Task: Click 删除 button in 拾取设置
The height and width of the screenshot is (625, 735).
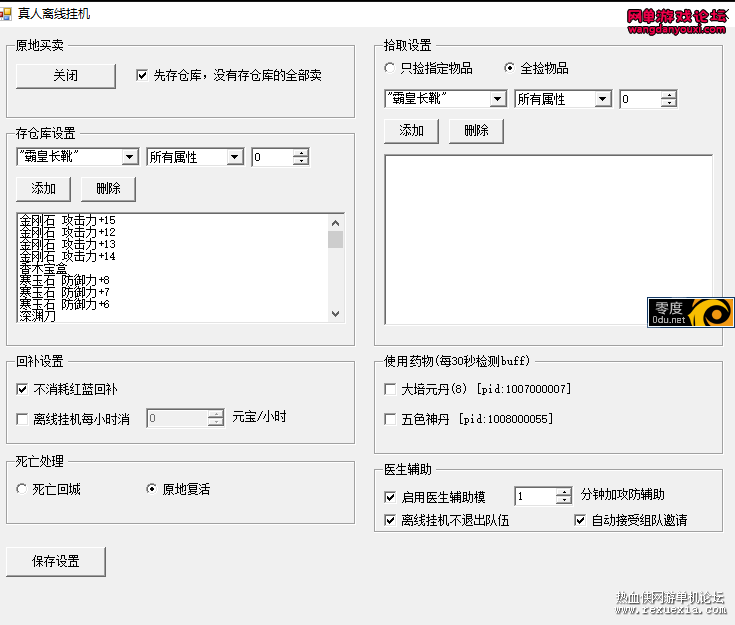Action: coord(476,131)
